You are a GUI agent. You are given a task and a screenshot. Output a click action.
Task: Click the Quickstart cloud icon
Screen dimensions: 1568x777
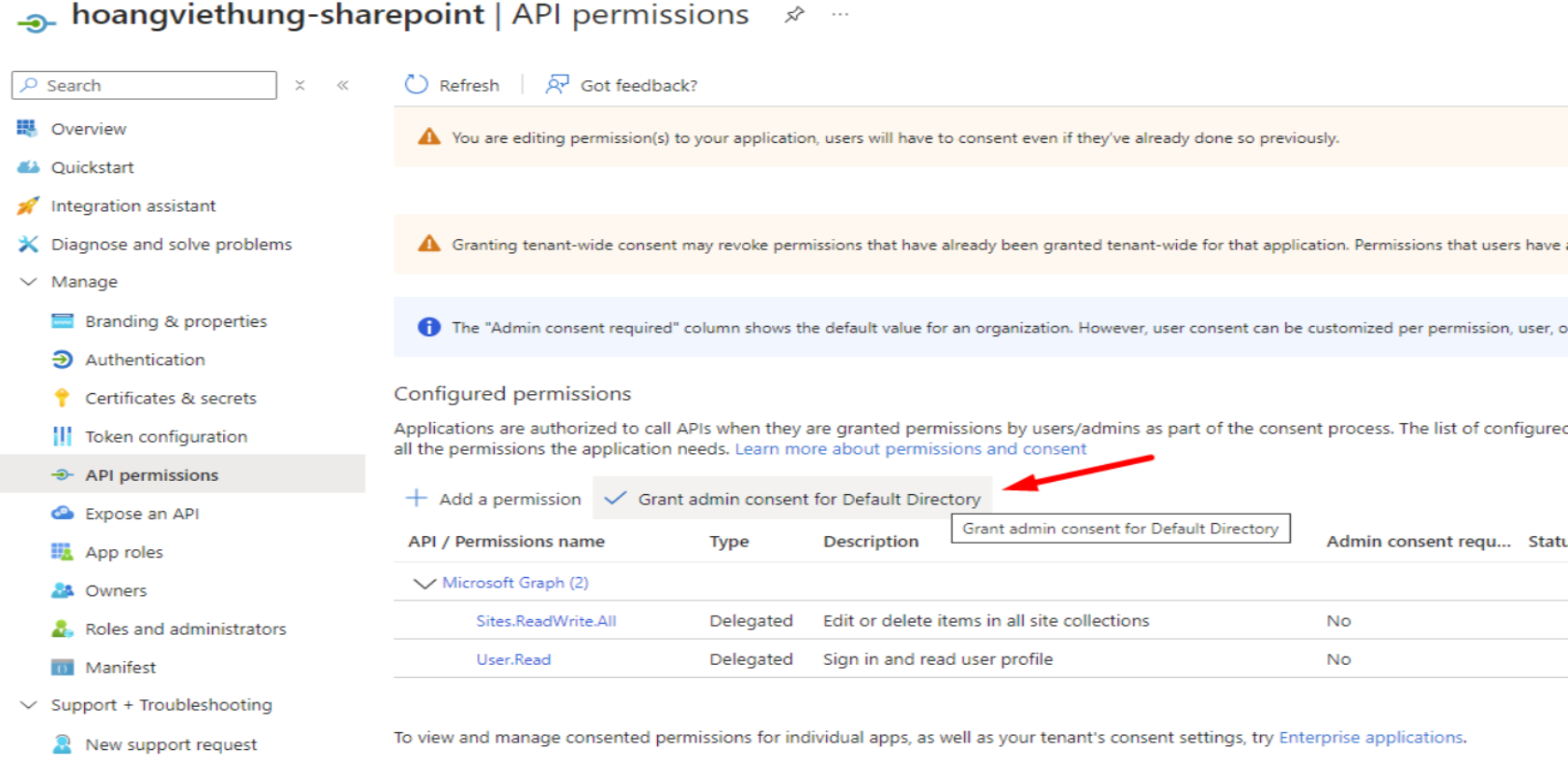[x=28, y=167]
